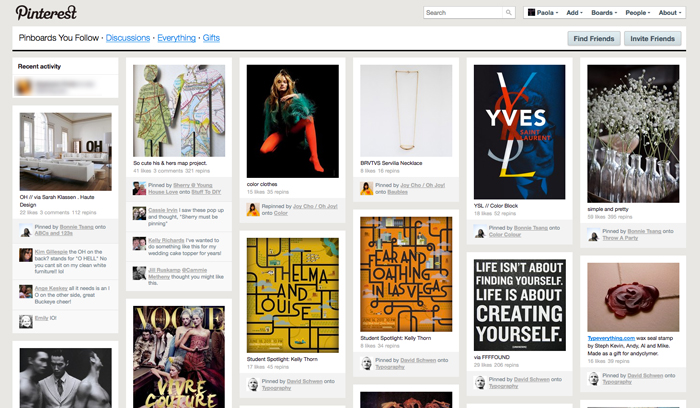The height and width of the screenshot is (408, 700).
Task: Click David Schwen's avatar under the Thelma and Louise pin
Action: point(253,384)
